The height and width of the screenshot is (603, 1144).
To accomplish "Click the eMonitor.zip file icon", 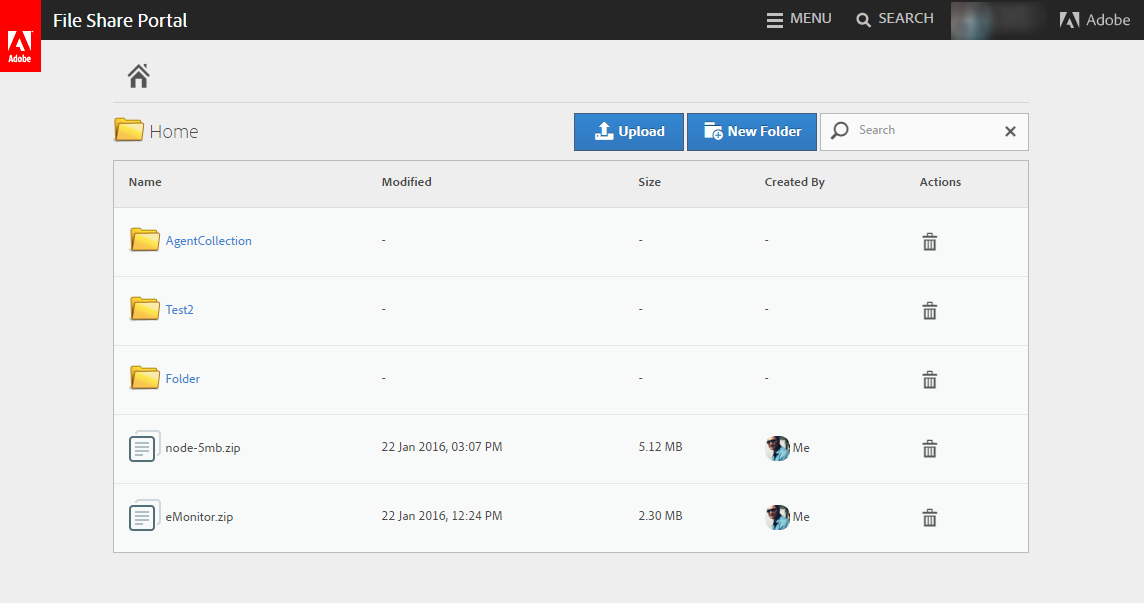I will 144,516.
